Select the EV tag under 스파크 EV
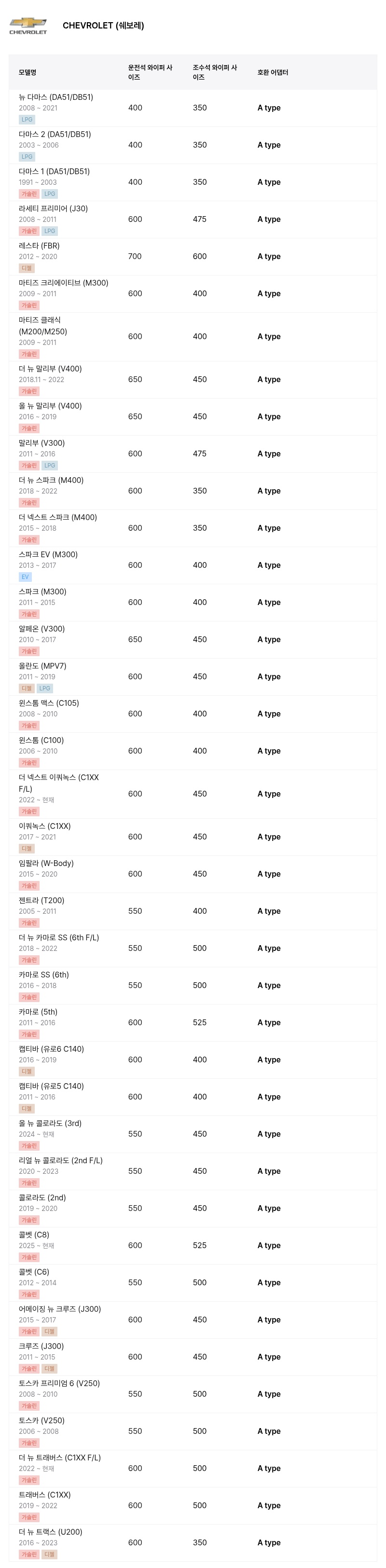Viewport: 386px width, 1568px height. [x=25, y=577]
